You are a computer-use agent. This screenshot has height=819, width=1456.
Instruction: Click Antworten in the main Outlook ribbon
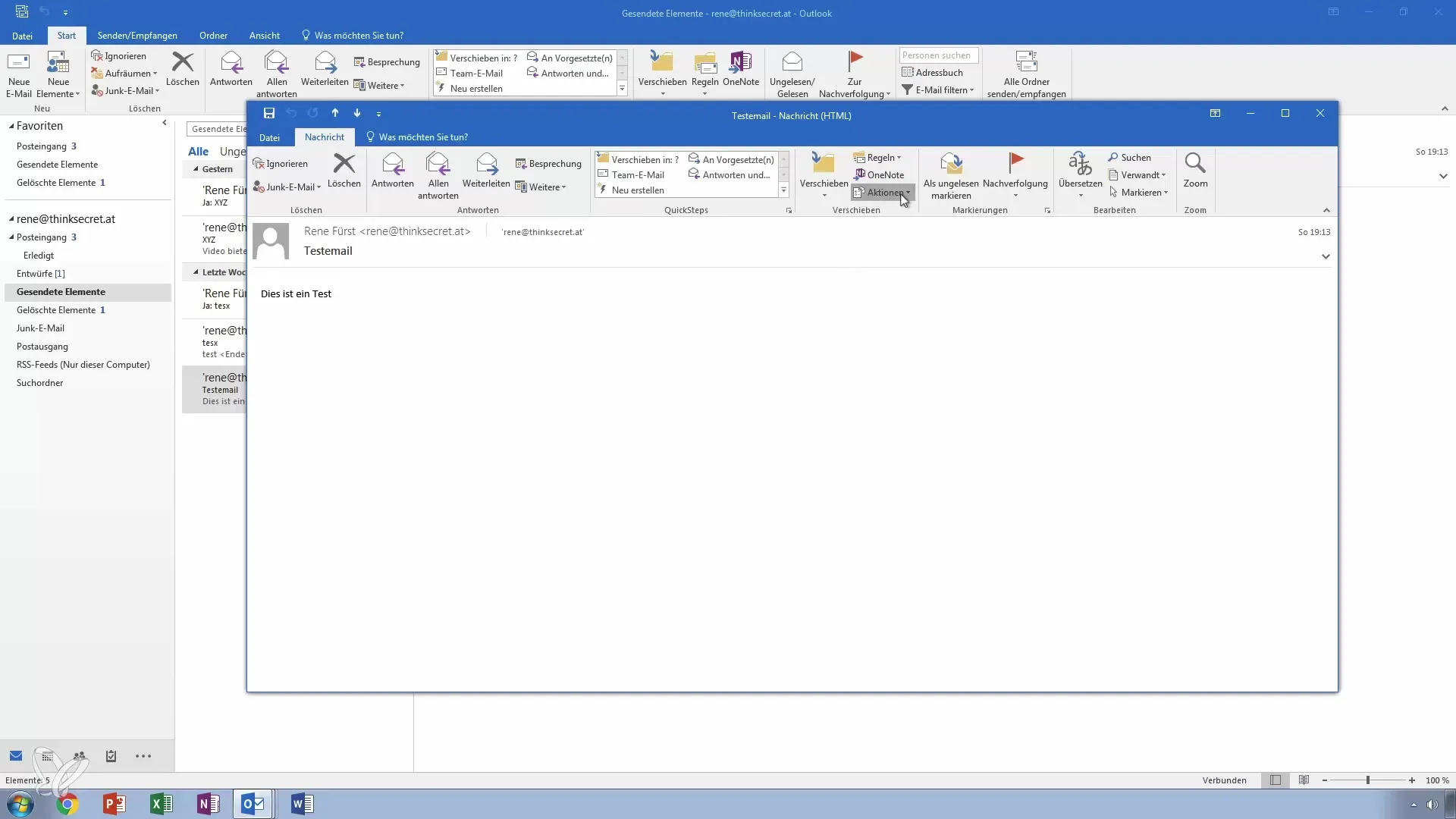[x=231, y=68]
